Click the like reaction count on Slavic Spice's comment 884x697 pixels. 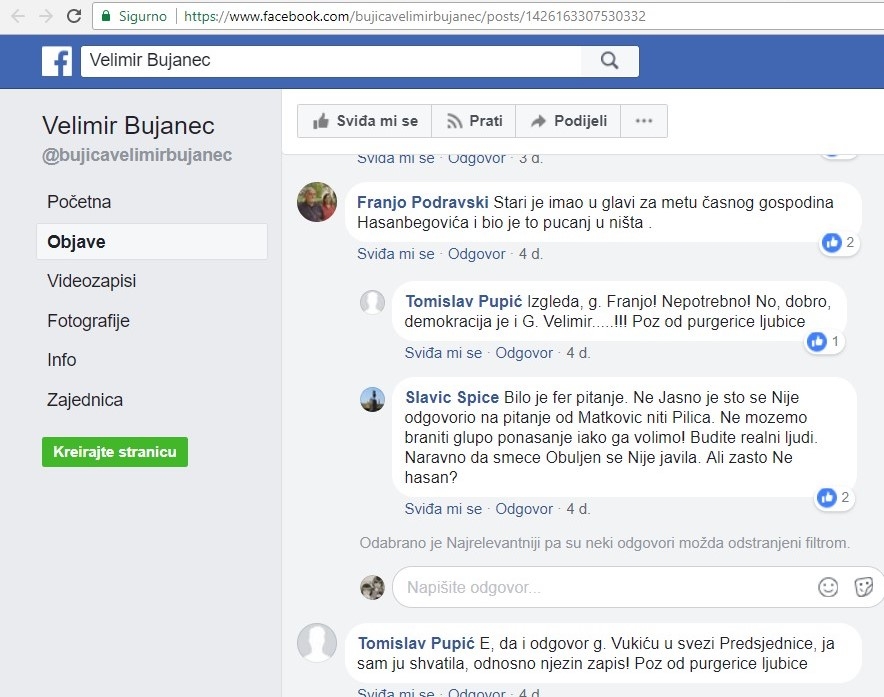point(834,497)
